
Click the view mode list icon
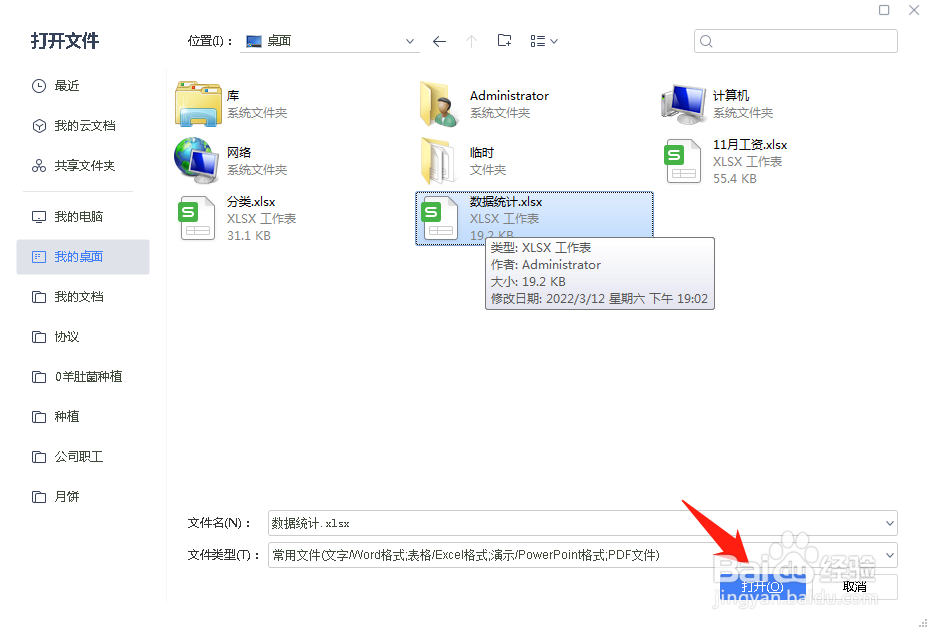pos(537,41)
